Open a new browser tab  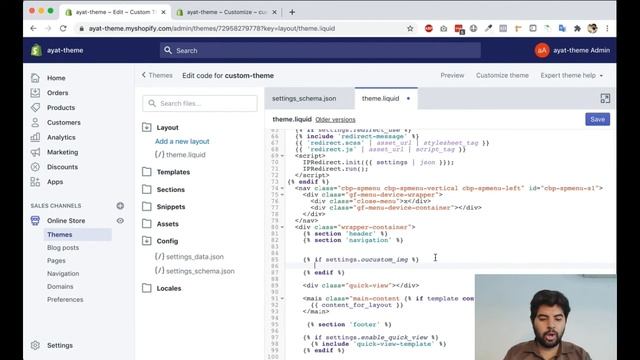(x=292, y=12)
